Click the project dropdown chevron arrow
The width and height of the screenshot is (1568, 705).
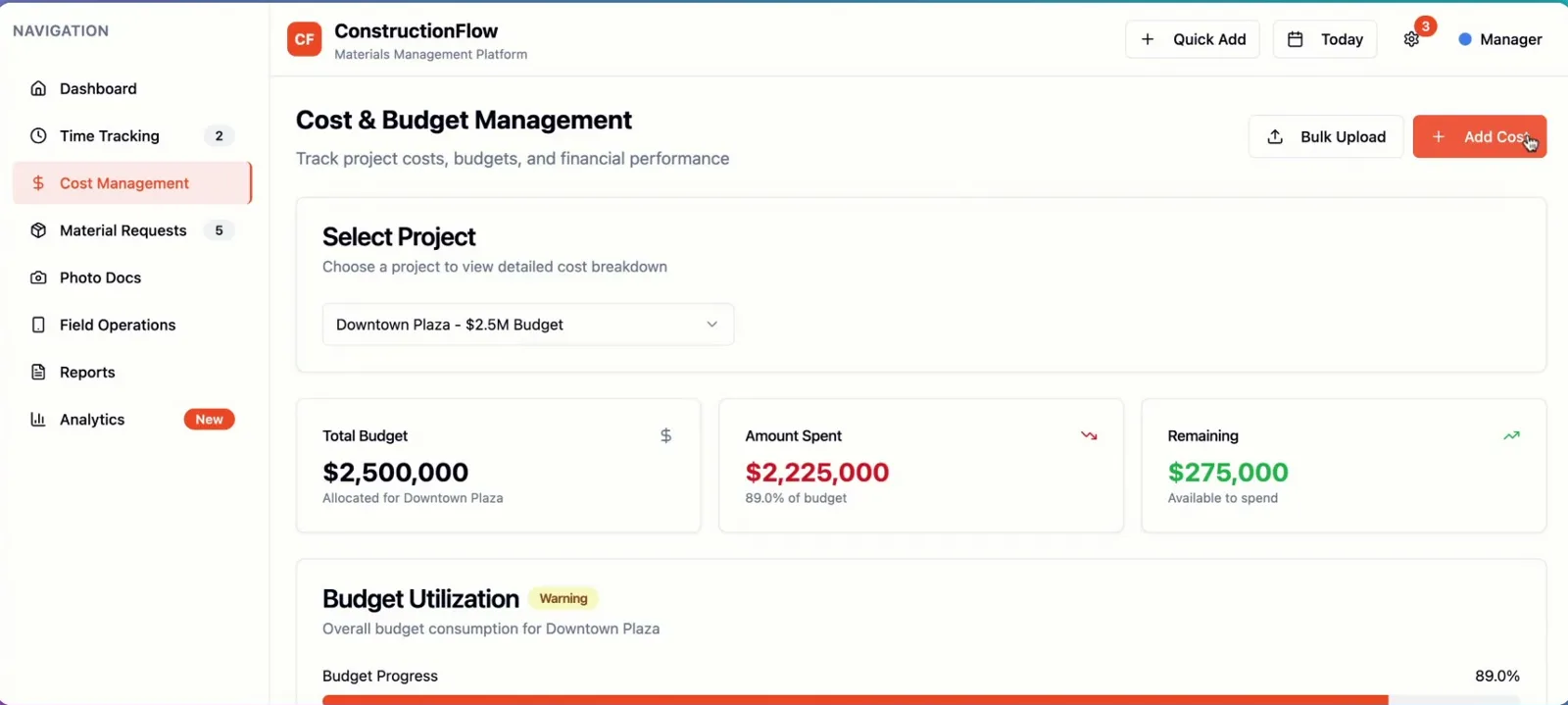click(712, 325)
